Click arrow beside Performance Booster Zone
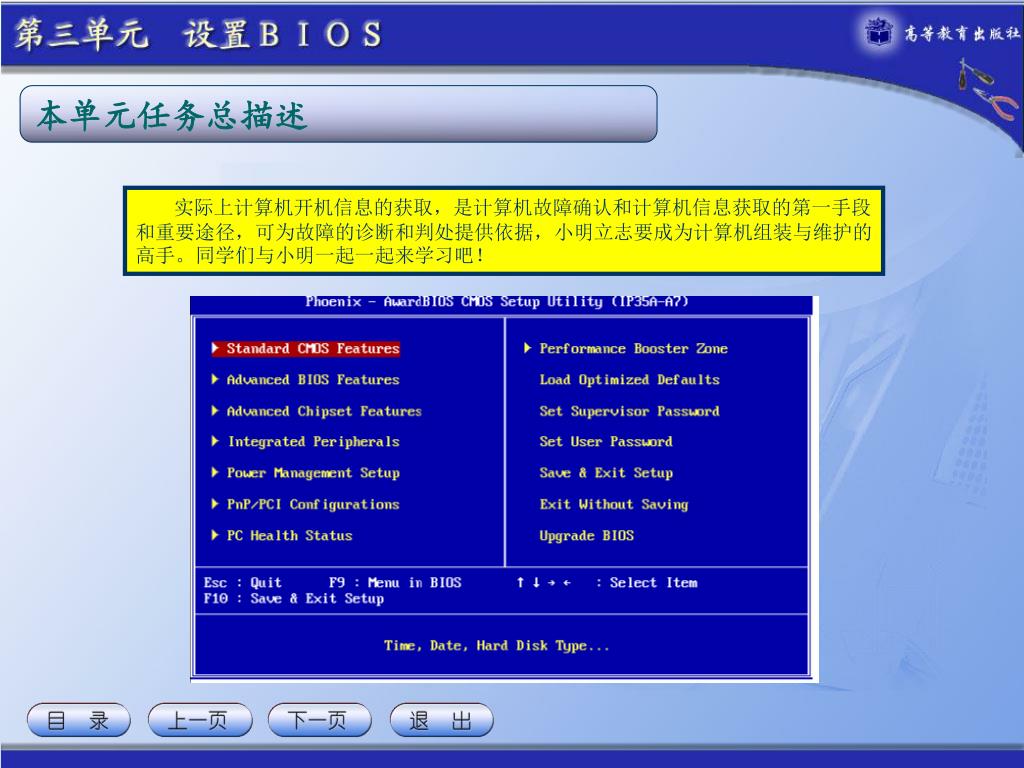 pyautogui.click(x=528, y=348)
